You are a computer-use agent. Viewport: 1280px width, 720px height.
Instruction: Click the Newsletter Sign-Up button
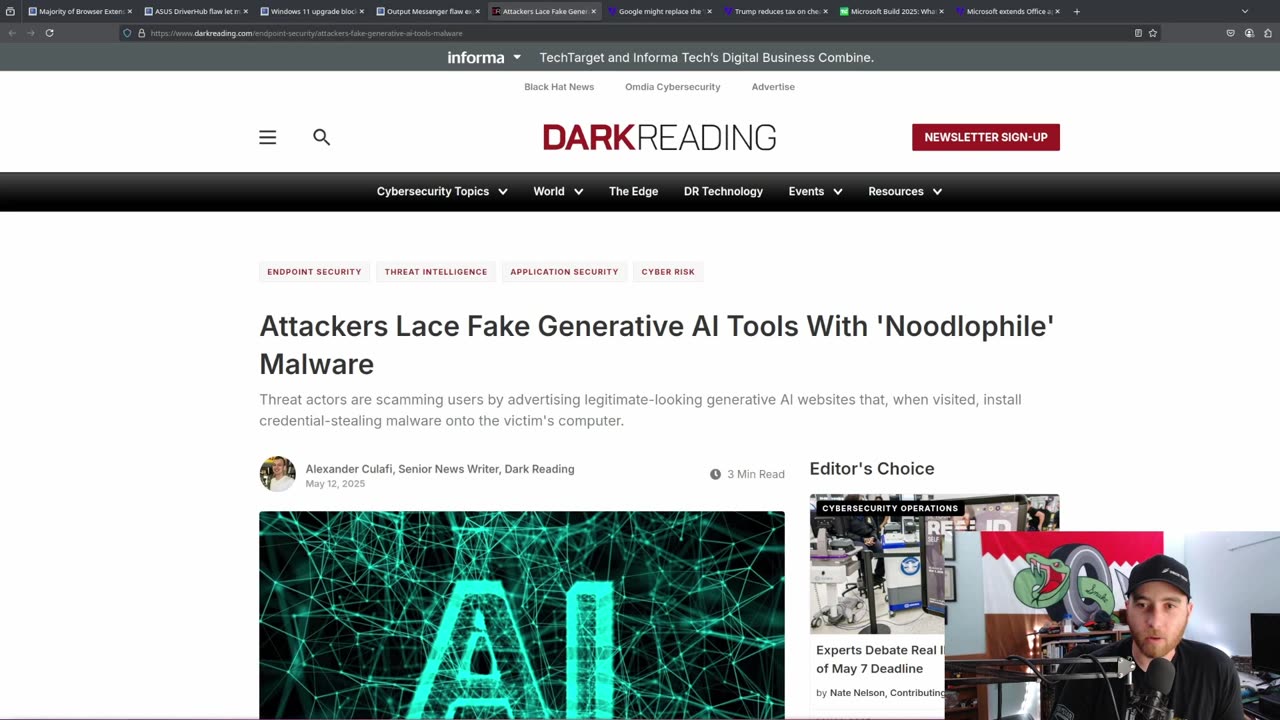tap(985, 137)
